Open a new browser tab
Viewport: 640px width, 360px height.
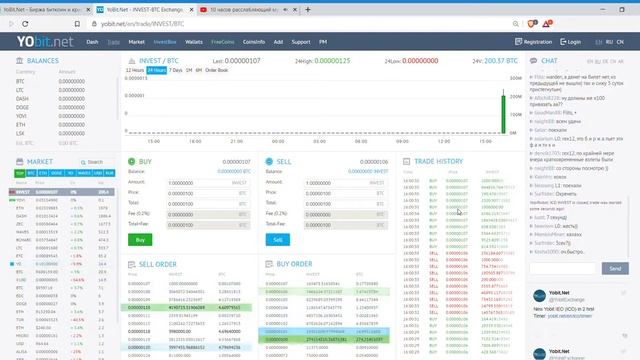pyautogui.click(x=308, y=9)
